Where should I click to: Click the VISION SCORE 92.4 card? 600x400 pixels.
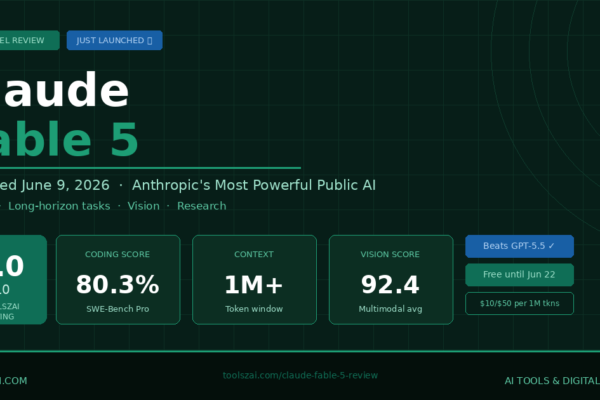click(391, 280)
